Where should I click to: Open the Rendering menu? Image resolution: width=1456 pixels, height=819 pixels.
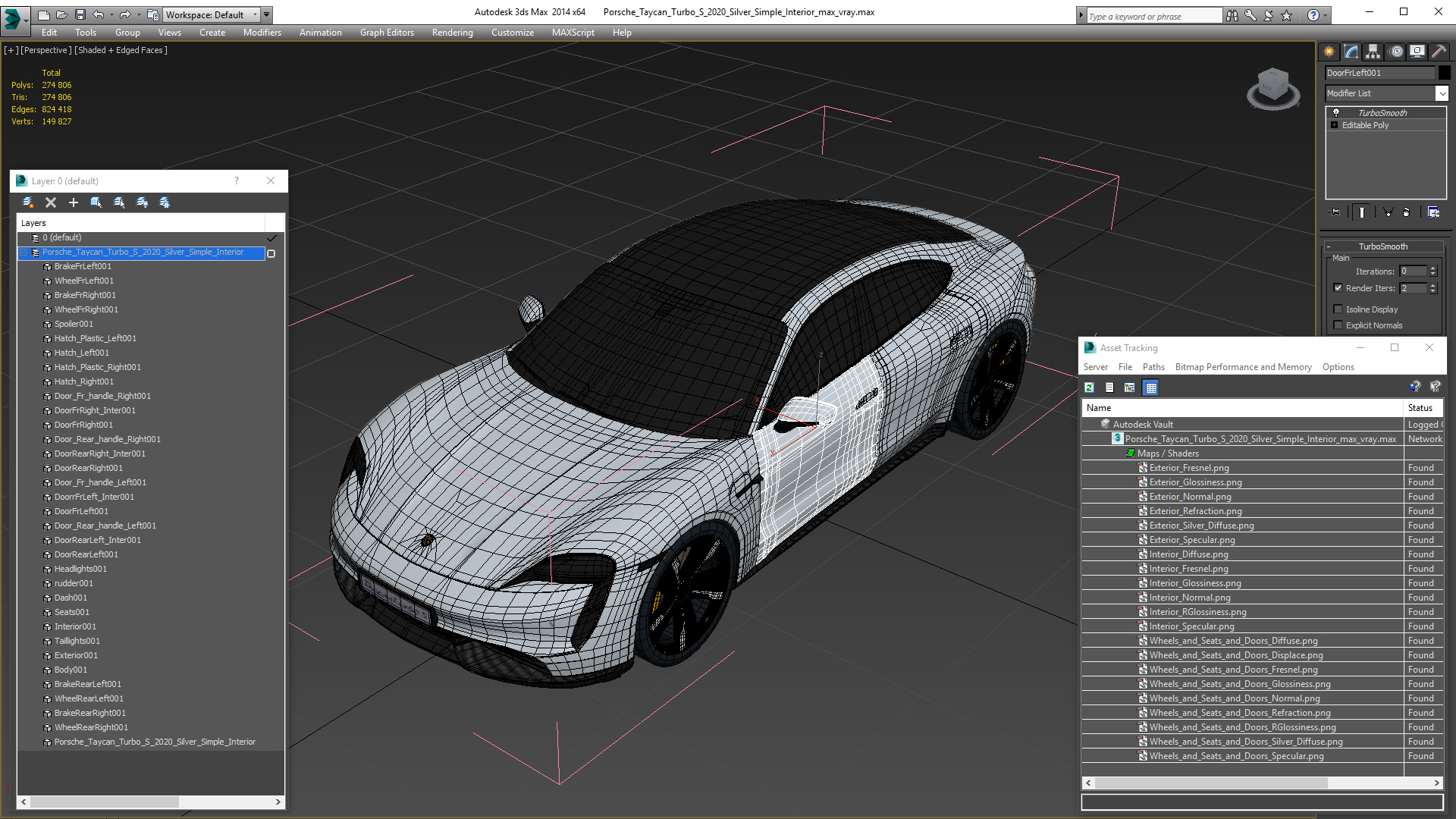coord(452,33)
